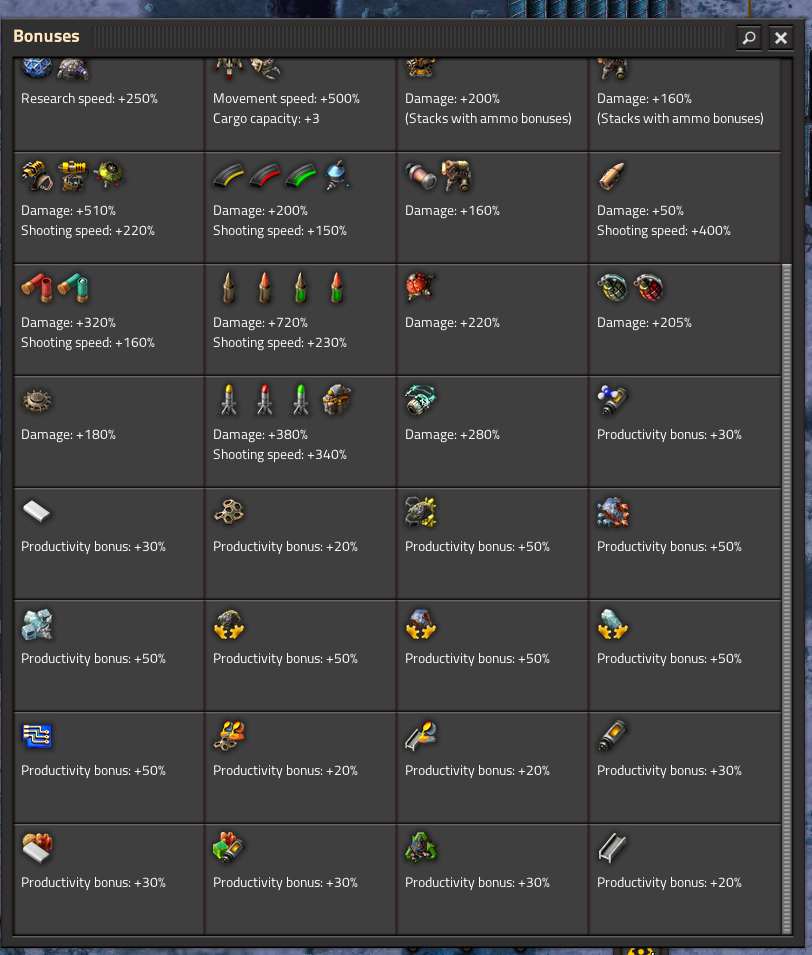Click the red shotgun shell icon
The height and width of the screenshot is (955, 812).
36,287
